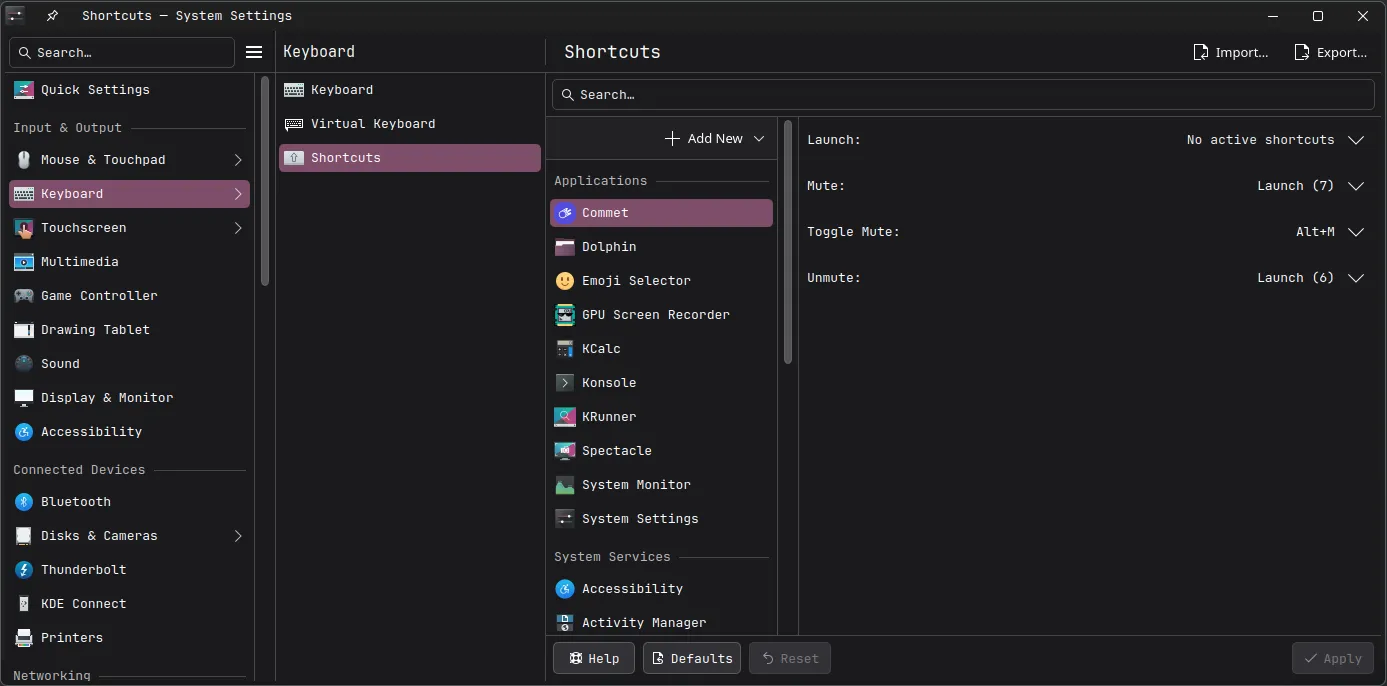Expand the Toggle Mute shortcut details
Image resolution: width=1387 pixels, height=686 pixels.
click(x=1355, y=231)
